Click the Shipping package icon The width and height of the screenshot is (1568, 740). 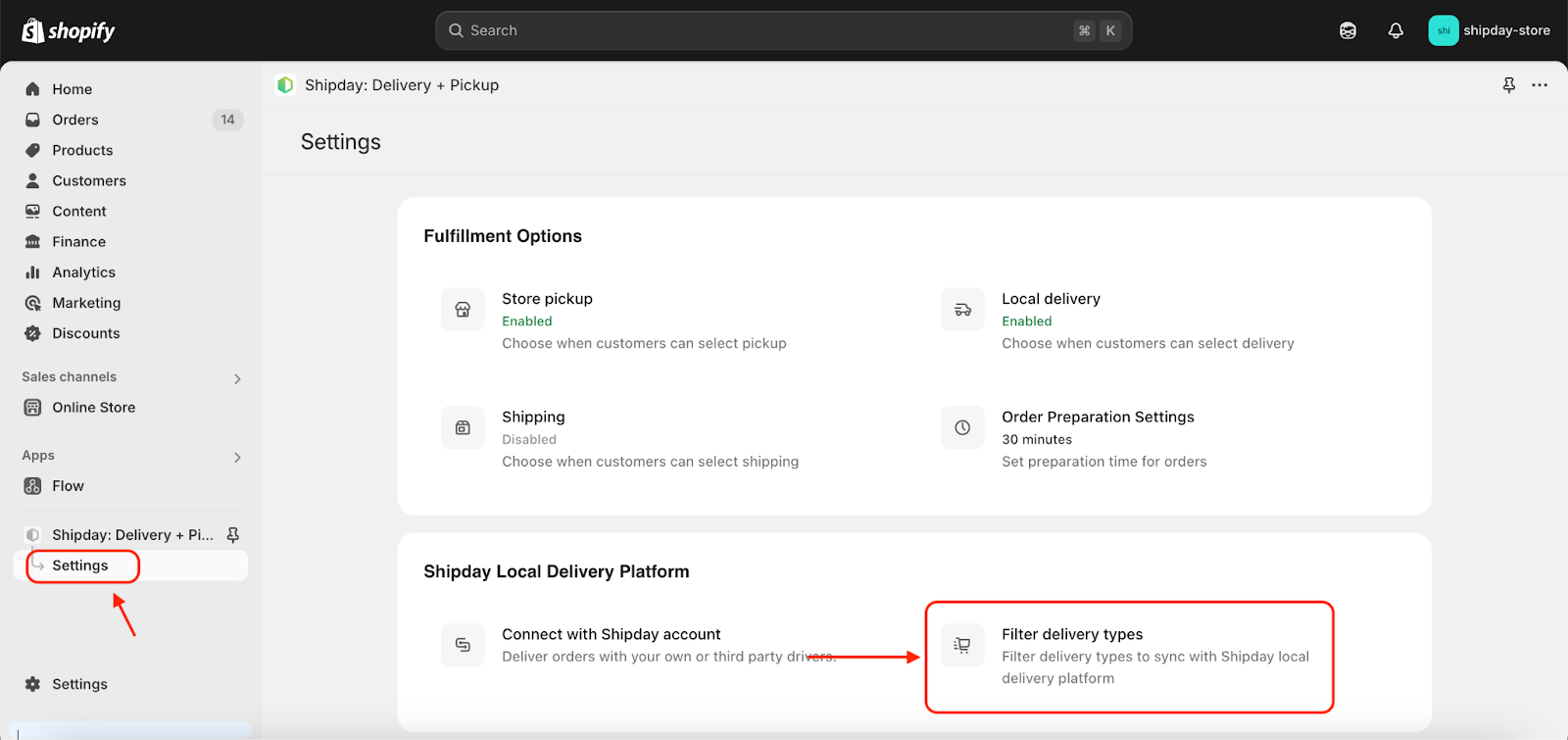[463, 428]
